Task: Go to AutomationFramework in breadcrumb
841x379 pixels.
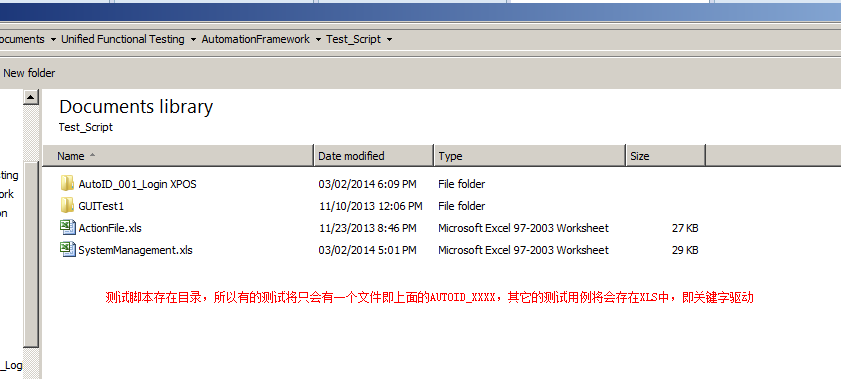Action: pyautogui.click(x=255, y=39)
